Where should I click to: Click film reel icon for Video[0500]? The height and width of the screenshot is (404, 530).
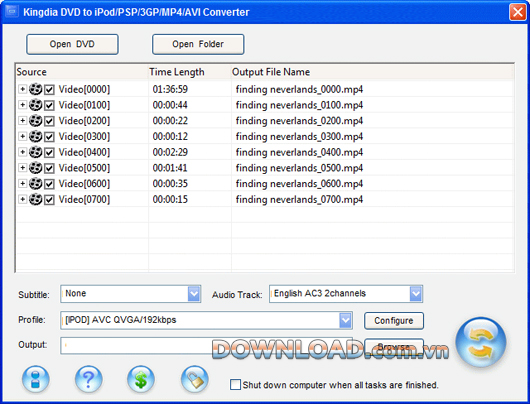(35, 168)
